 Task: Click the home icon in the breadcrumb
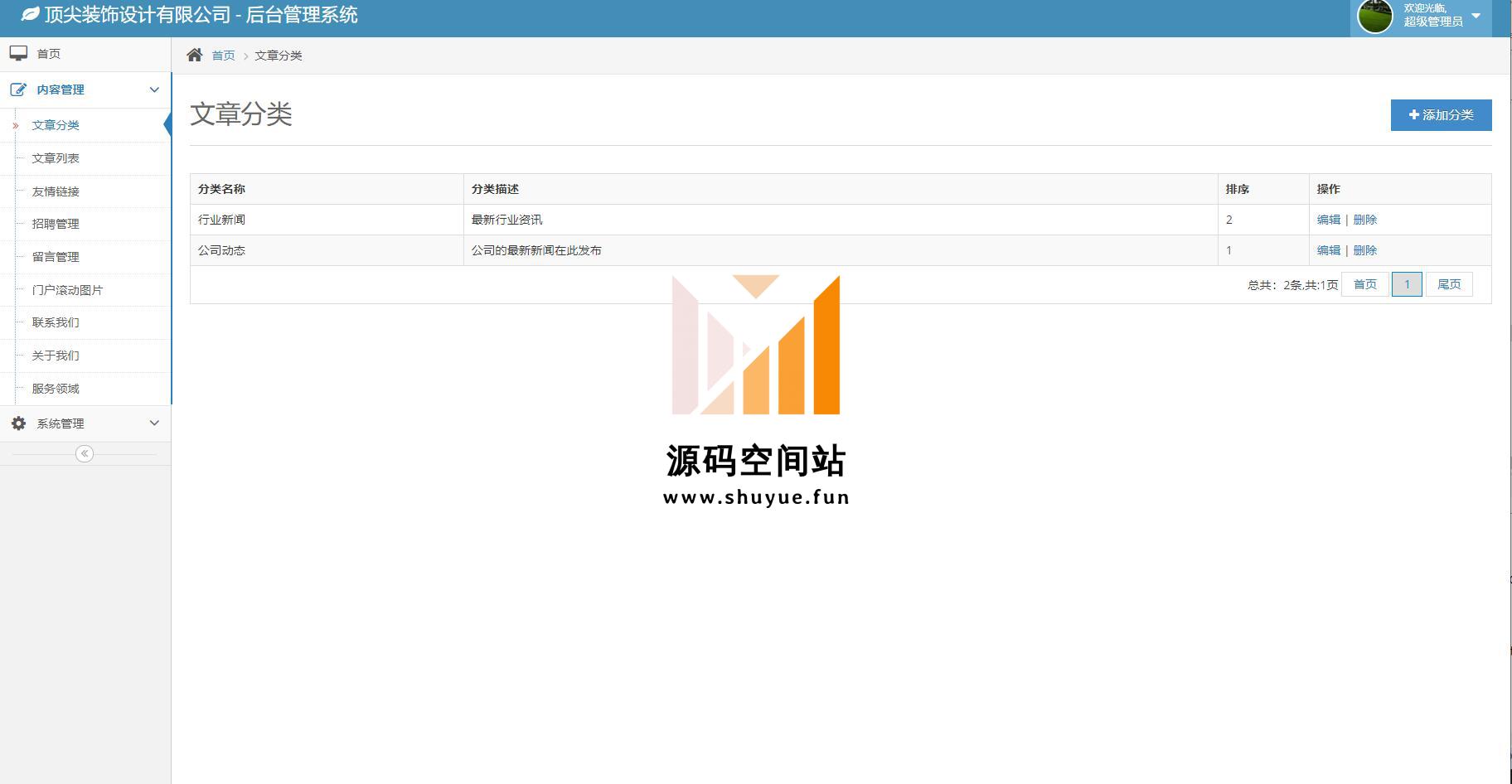(x=195, y=55)
